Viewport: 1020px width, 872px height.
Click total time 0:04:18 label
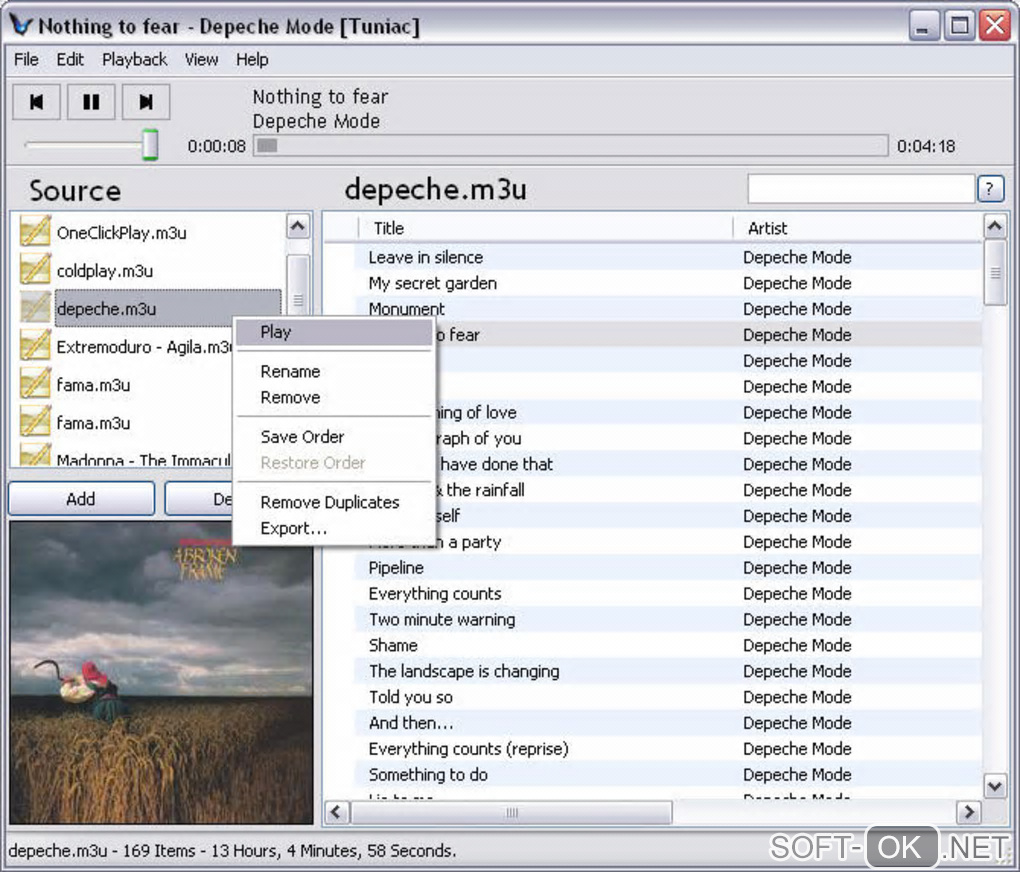926,146
